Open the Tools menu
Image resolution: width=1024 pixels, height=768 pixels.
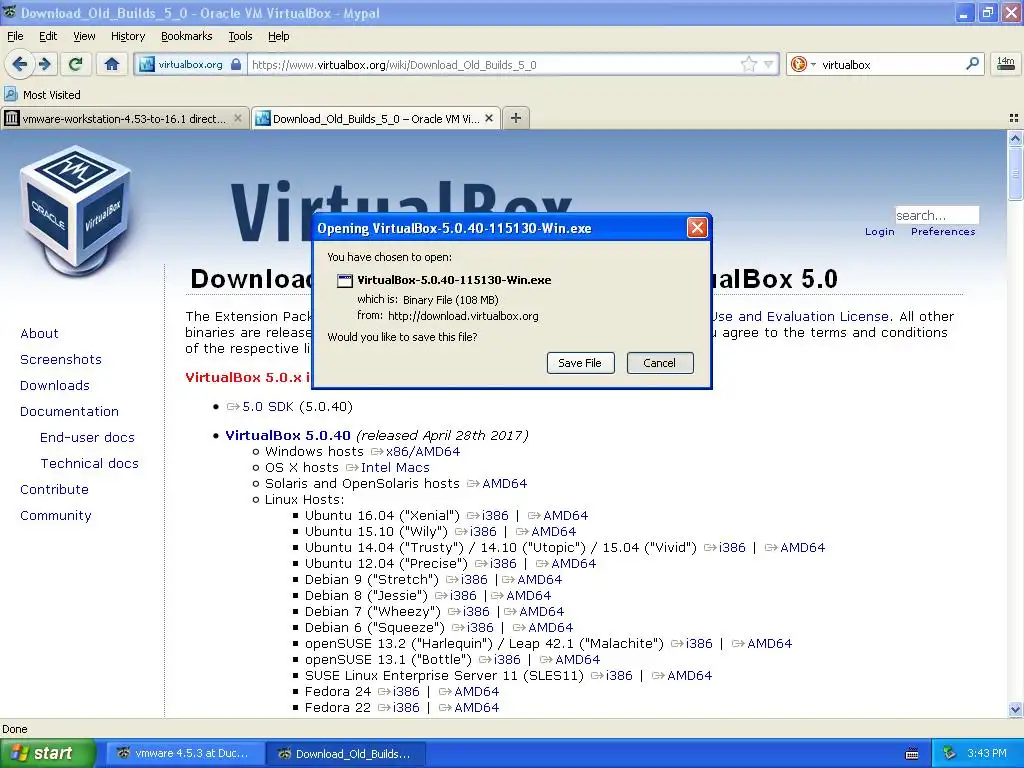[x=240, y=36]
